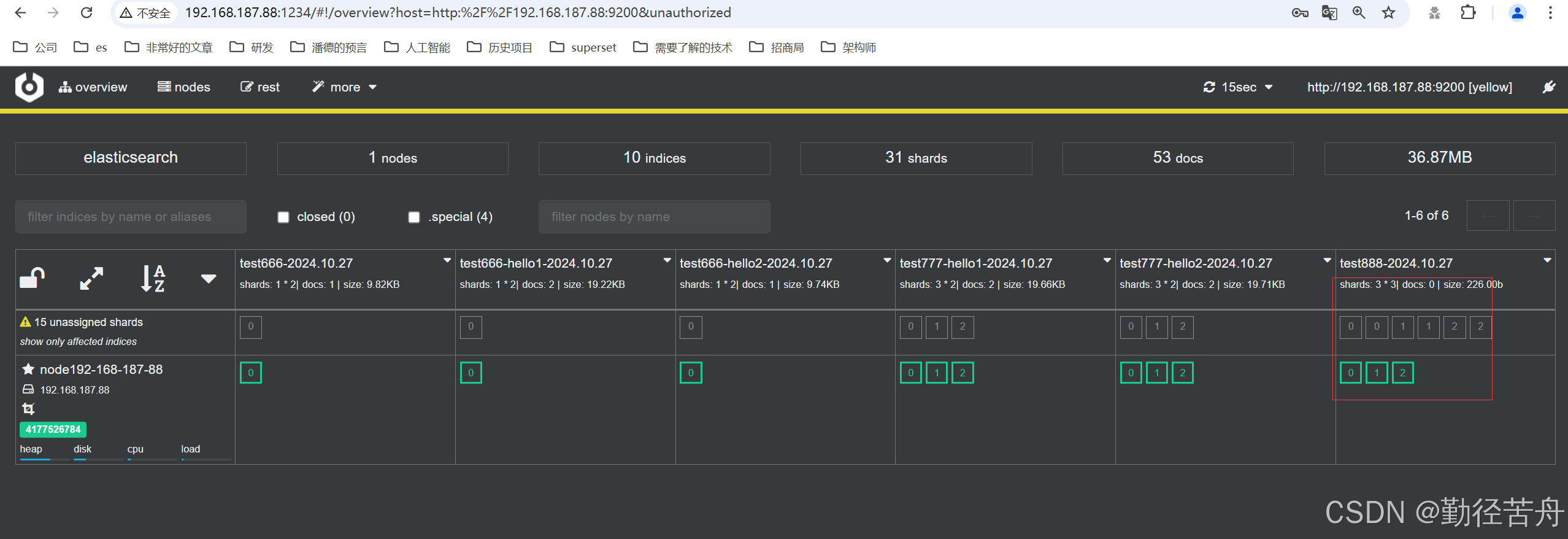
Task: Click the http://192.168.187.88:9200 [yellow] host link
Action: (x=1409, y=87)
